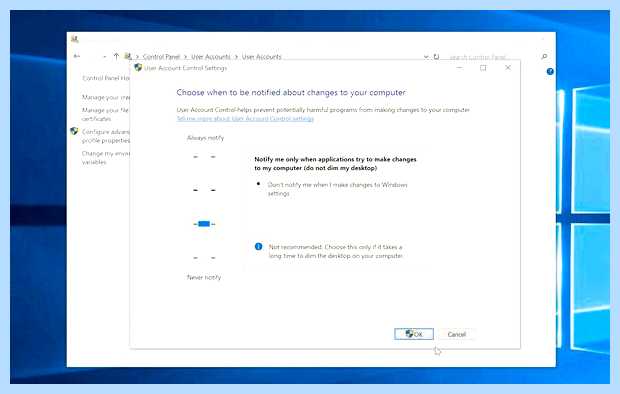Click text 'Don't notify me when I make changes'
This screenshot has height=394, width=620.
pos(337,189)
